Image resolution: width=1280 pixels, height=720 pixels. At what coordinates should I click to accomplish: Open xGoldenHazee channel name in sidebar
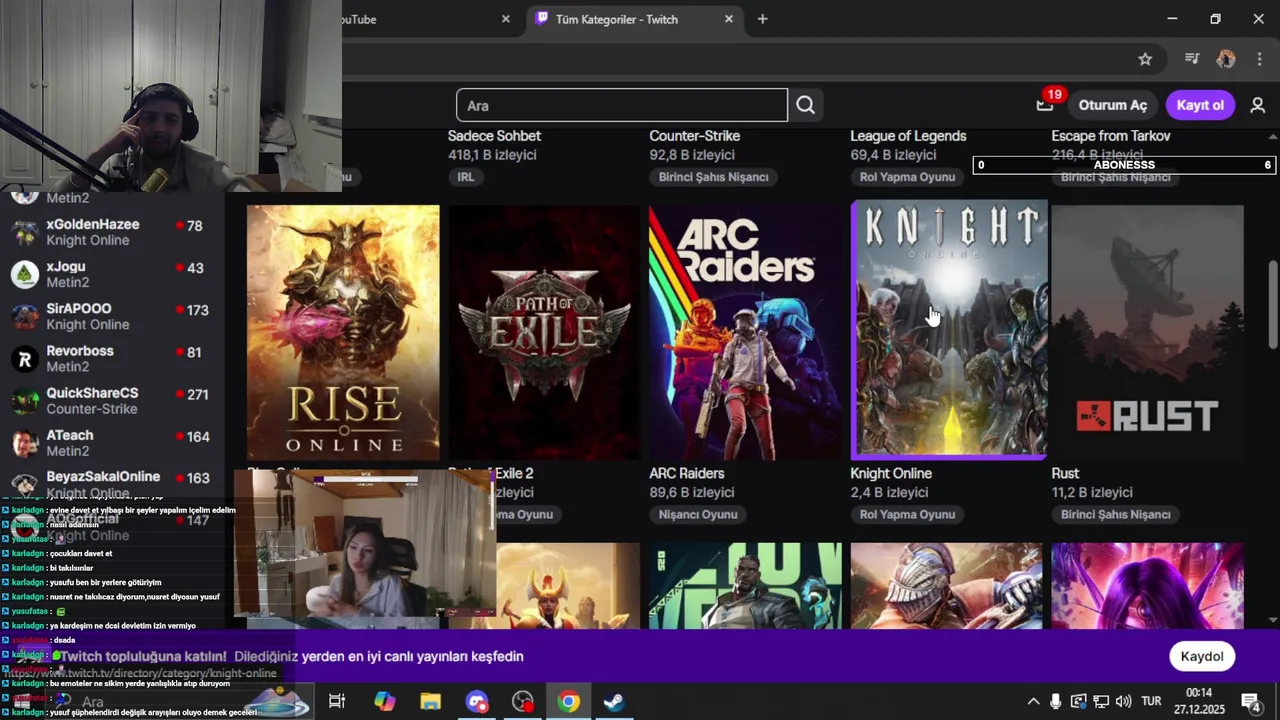(x=93, y=225)
